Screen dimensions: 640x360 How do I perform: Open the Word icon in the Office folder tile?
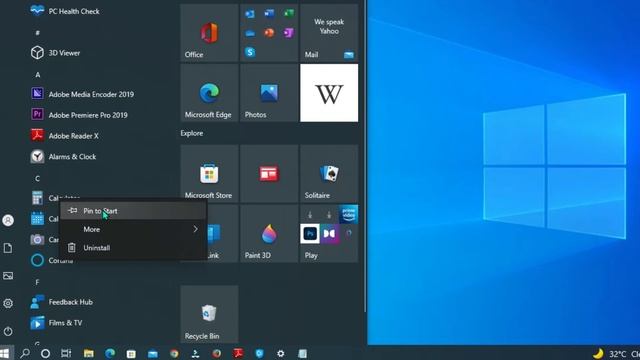click(x=269, y=13)
